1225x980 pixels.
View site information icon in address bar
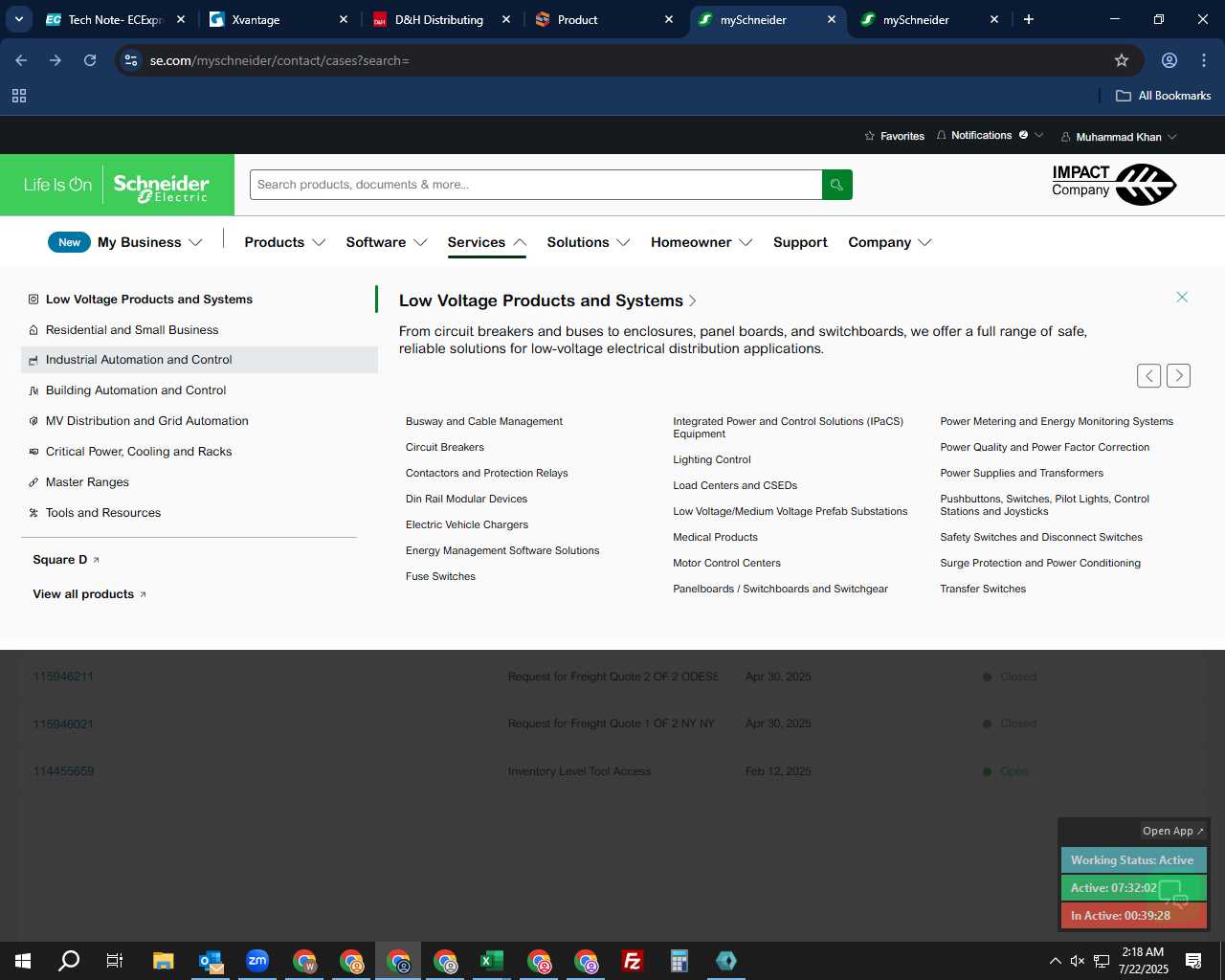click(x=131, y=60)
